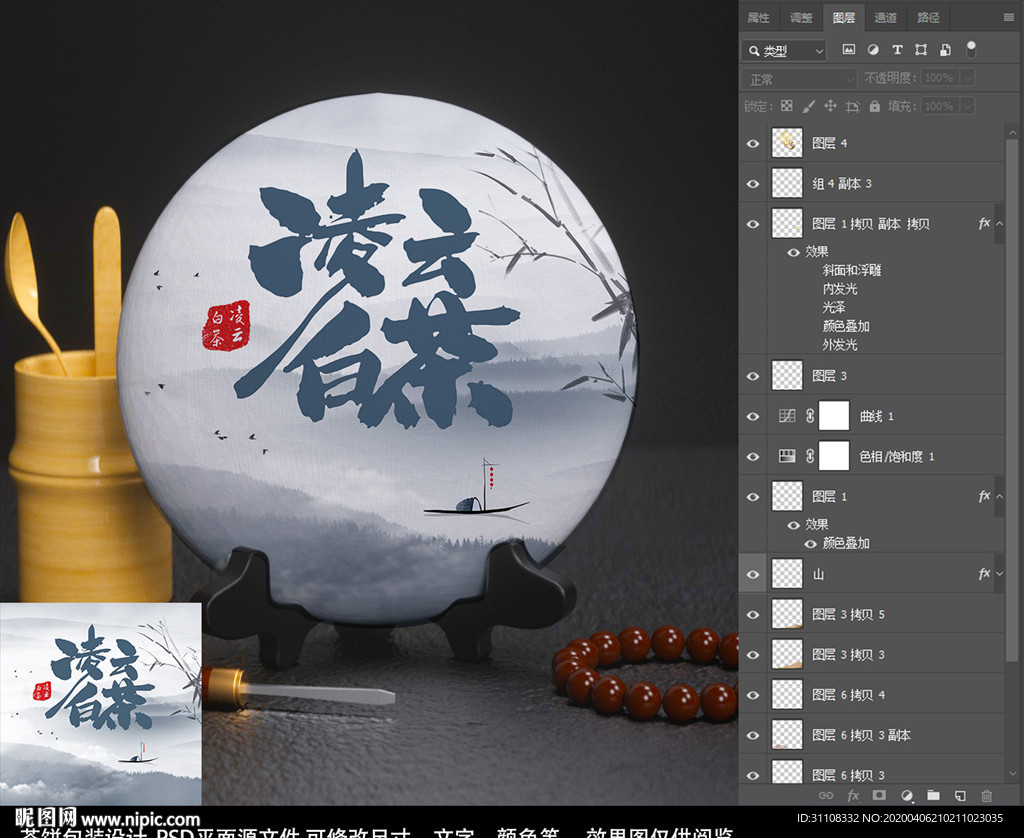The height and width of the screenshot is (838, 1024).
Task: Lock artboard nesting icon
Action: click(x=852, y=106)
